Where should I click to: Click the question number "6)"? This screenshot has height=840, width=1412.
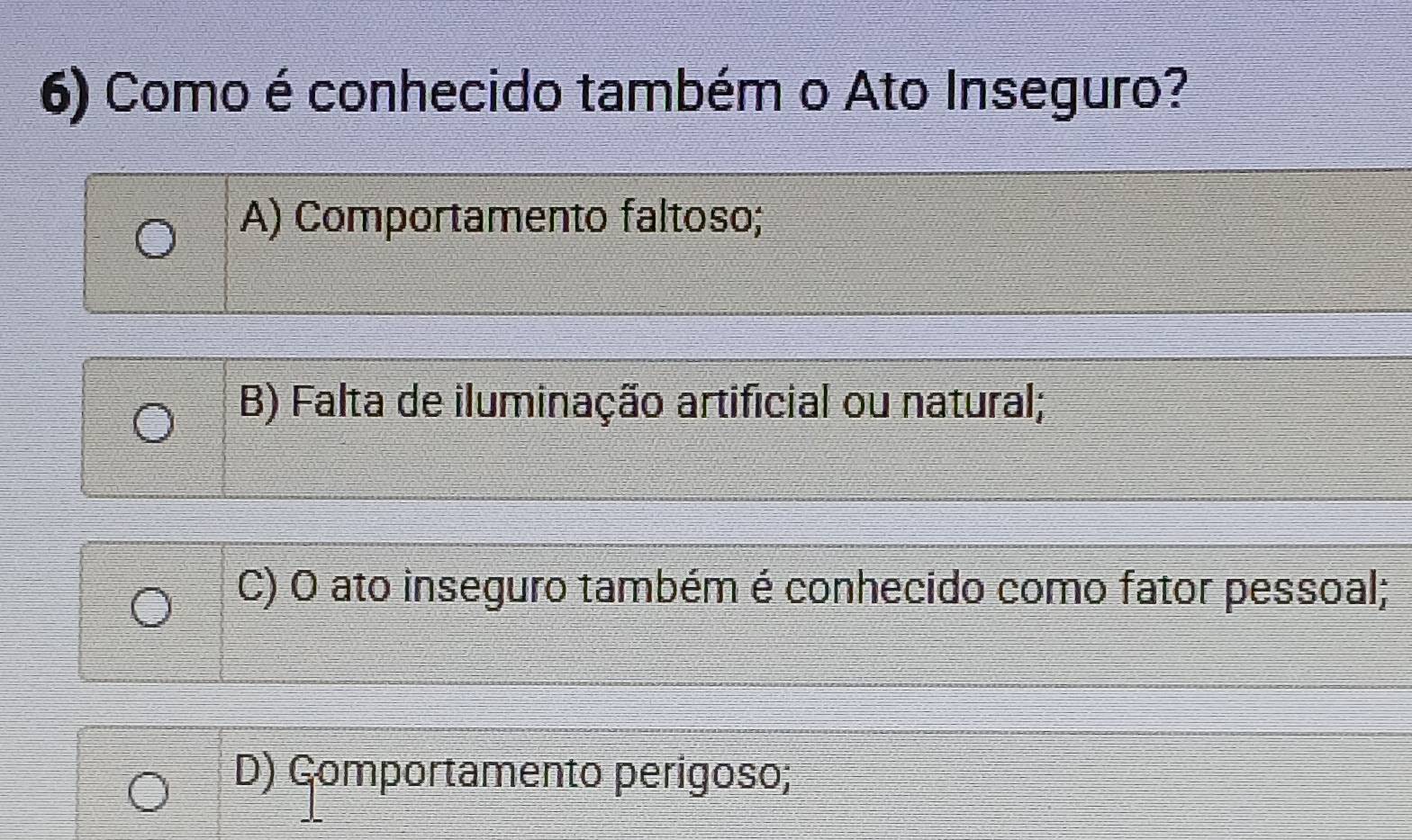(69, 95)
